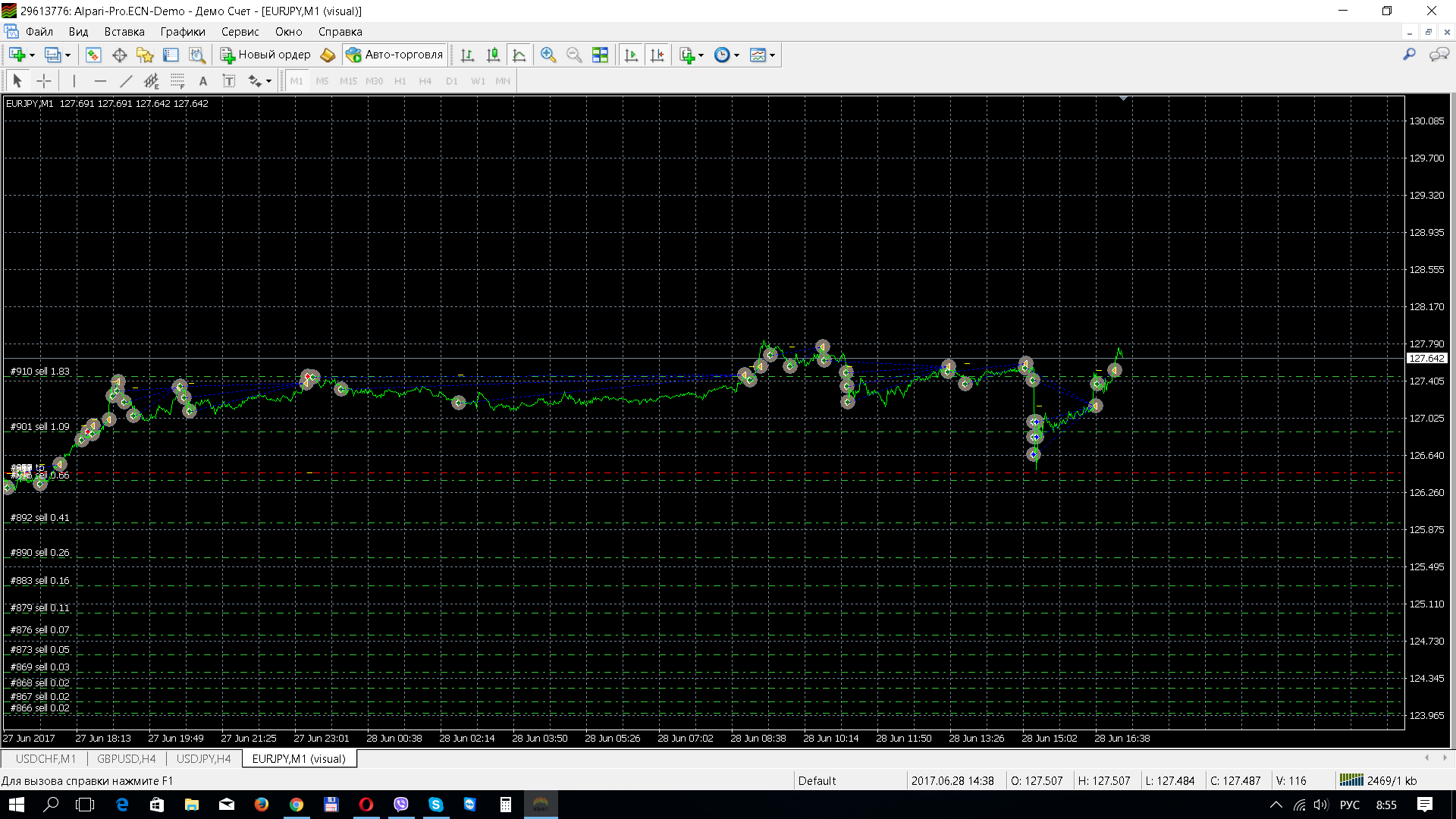Viewport: 1456px width, 819px height.
Task: Open the Сервис menu
Action: pos(240,32)
